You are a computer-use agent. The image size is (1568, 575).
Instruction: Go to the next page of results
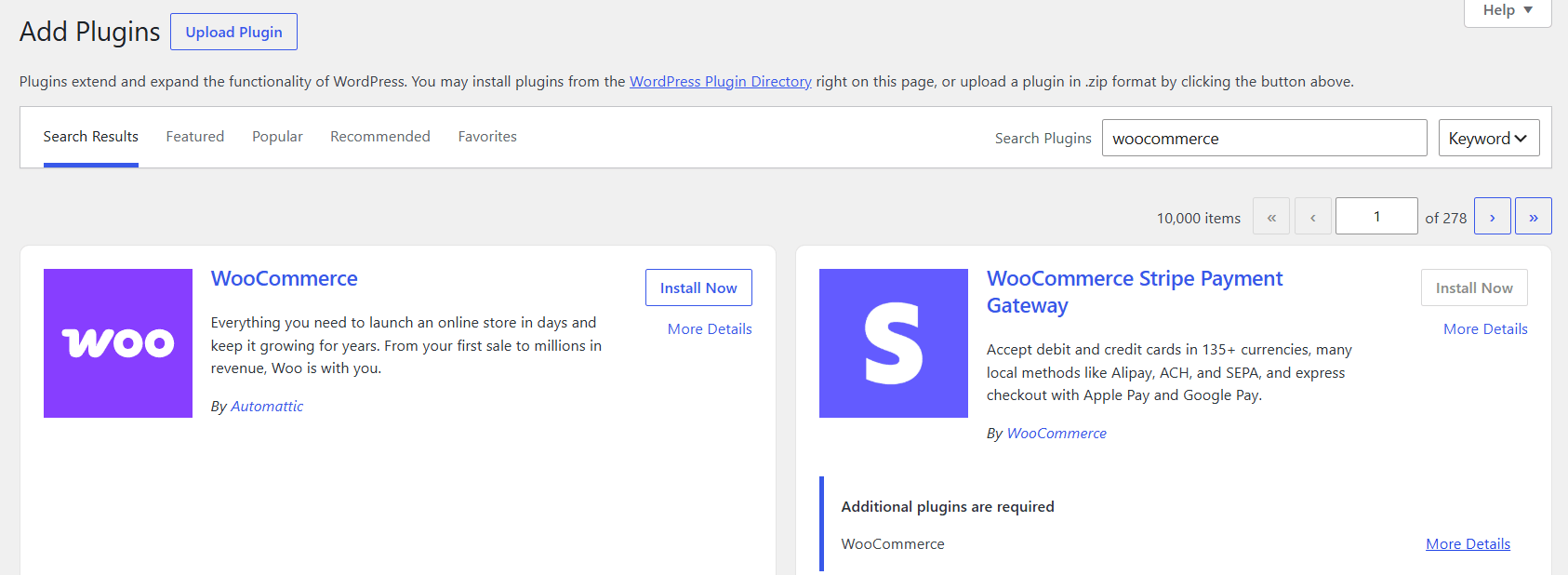1493,216
